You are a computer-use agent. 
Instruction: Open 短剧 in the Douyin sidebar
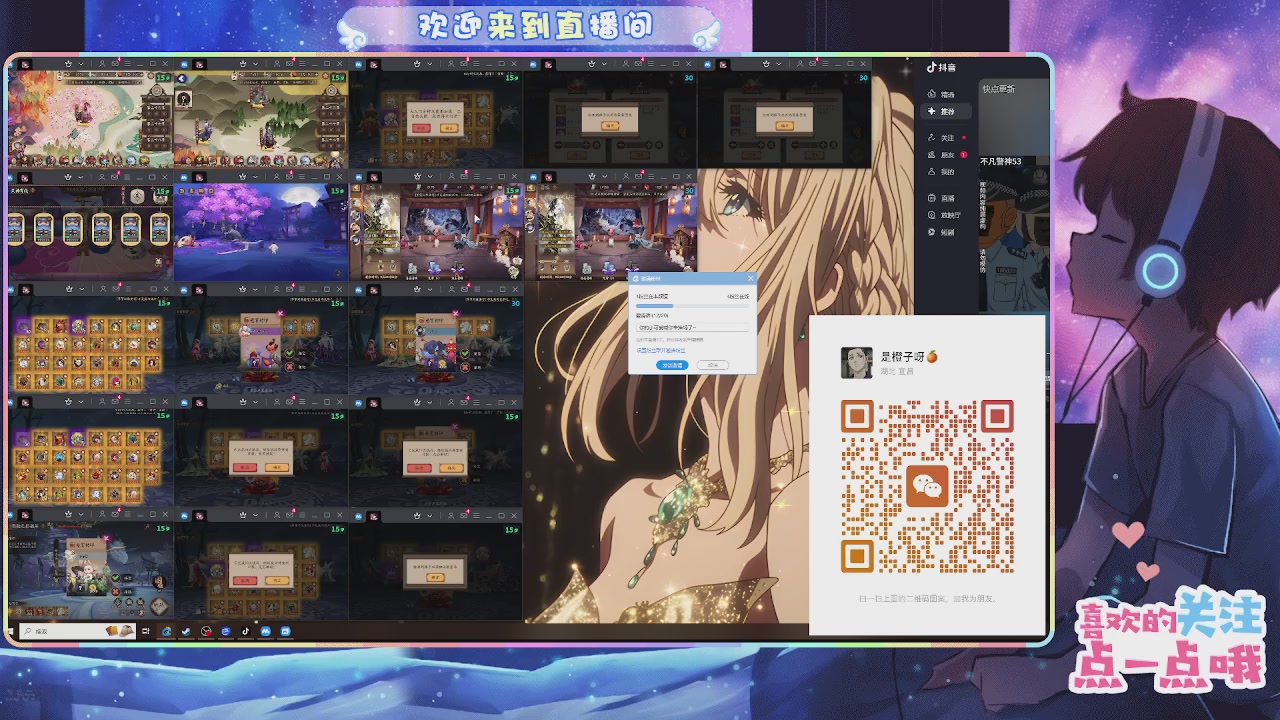(x=941, y=232)
